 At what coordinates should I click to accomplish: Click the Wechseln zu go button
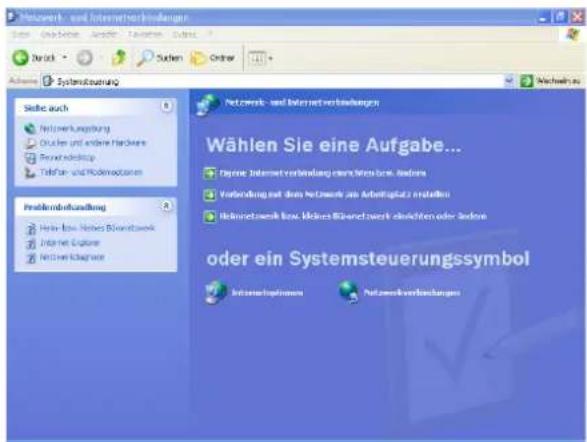click(x=550, y=80)
